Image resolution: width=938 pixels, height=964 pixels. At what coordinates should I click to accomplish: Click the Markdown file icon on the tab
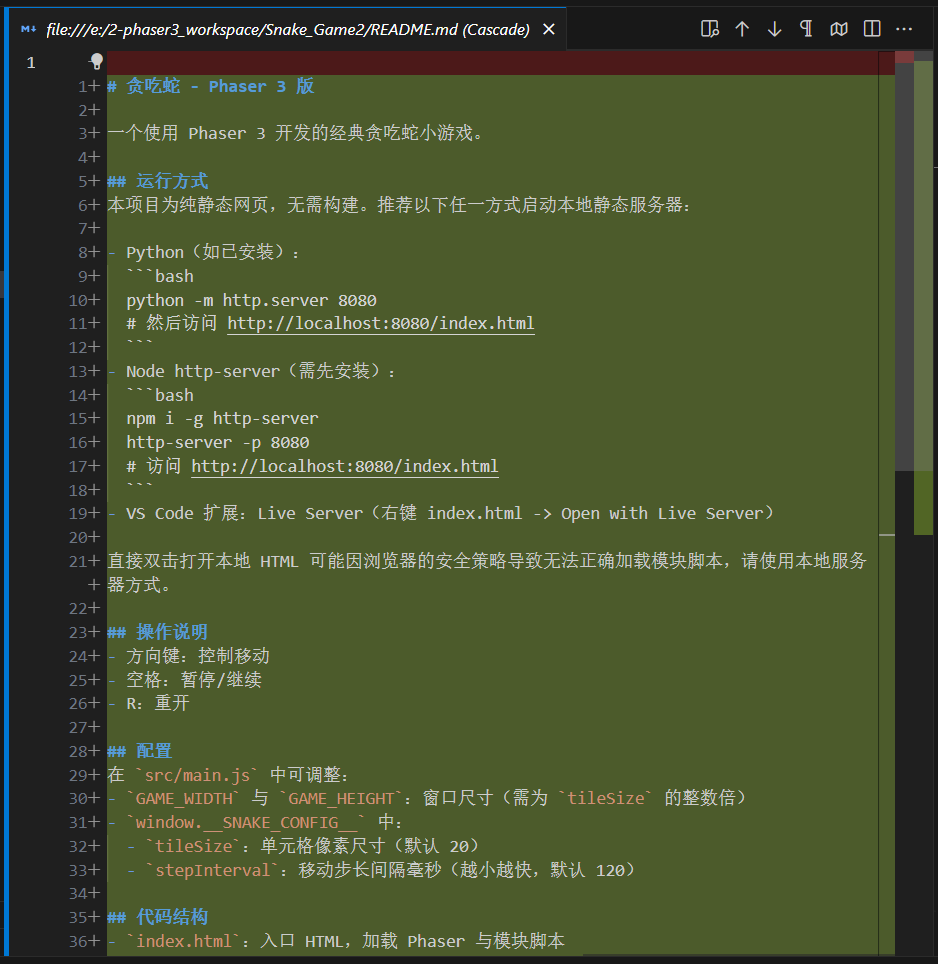point(28,30)
